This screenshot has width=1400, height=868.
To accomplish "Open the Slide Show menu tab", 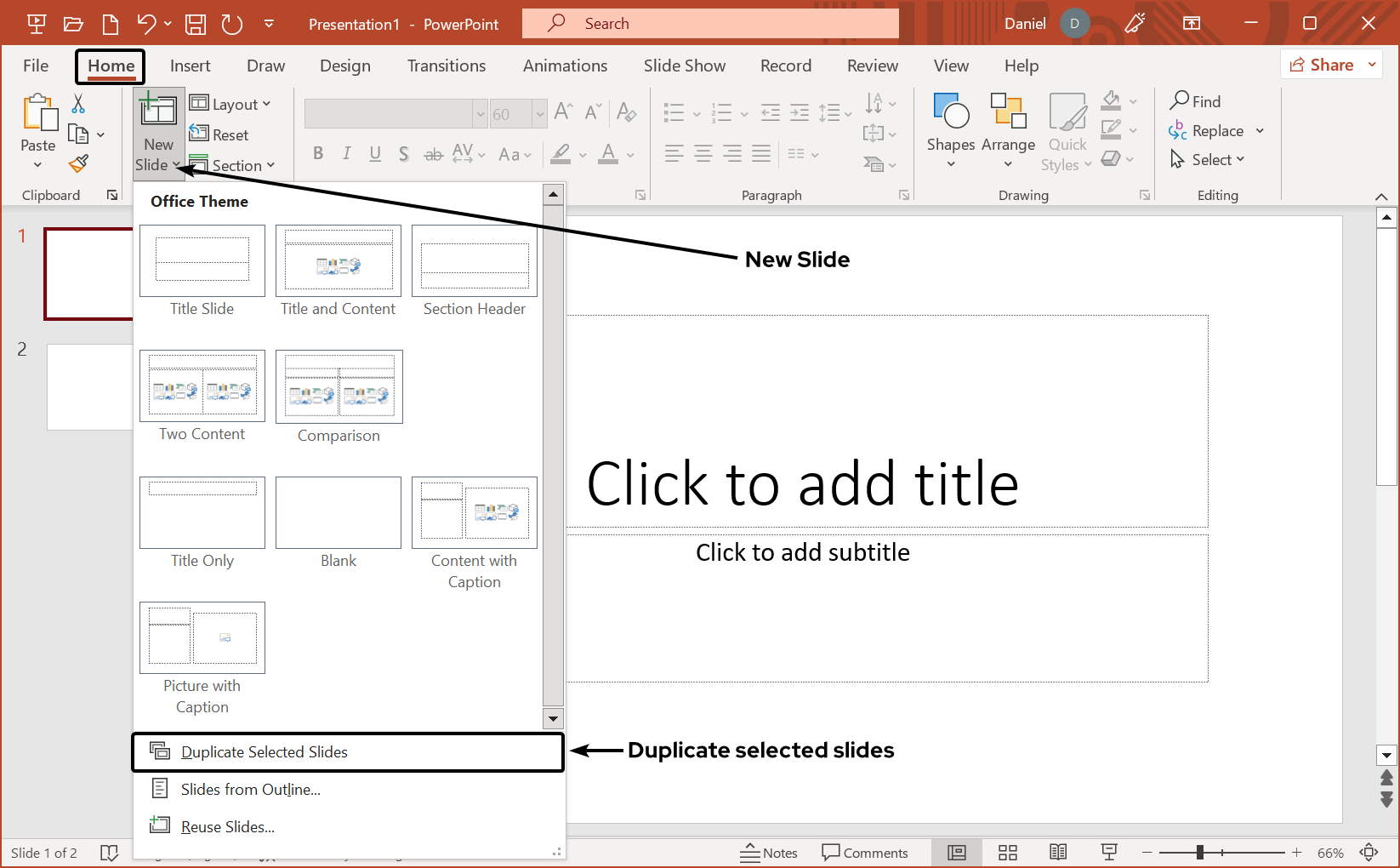I will (685, 66).
